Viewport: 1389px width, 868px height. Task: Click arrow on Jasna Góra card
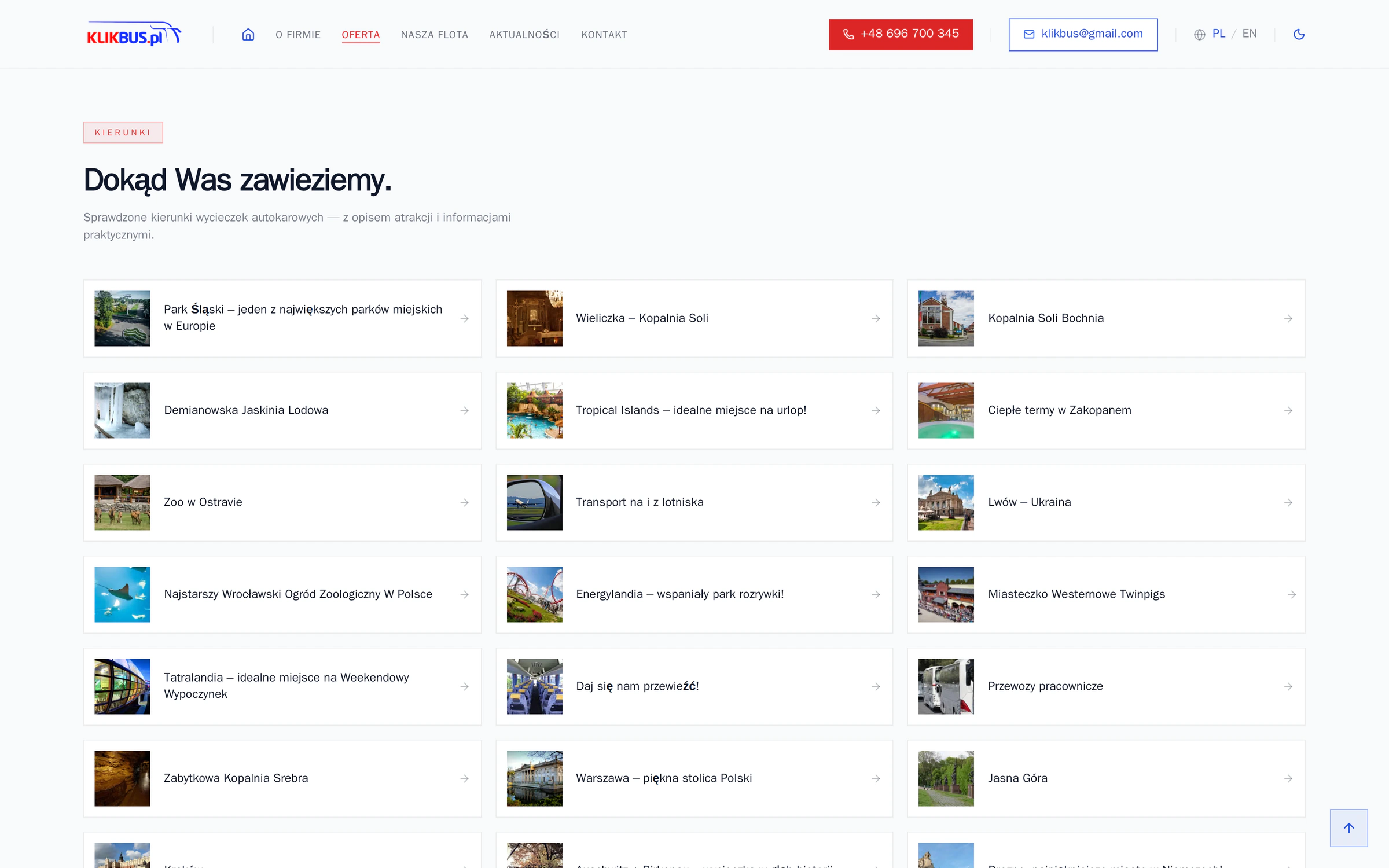(1288, 779)
